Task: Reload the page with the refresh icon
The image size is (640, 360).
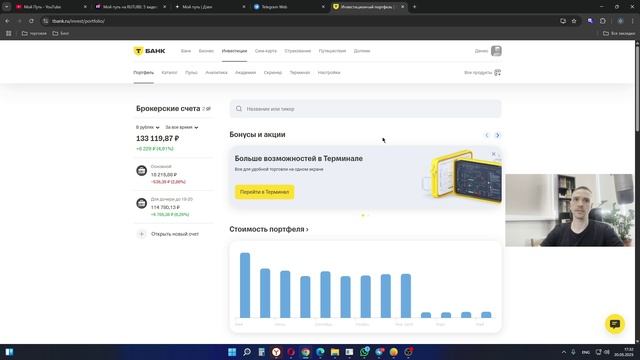Action: [31, 21]
